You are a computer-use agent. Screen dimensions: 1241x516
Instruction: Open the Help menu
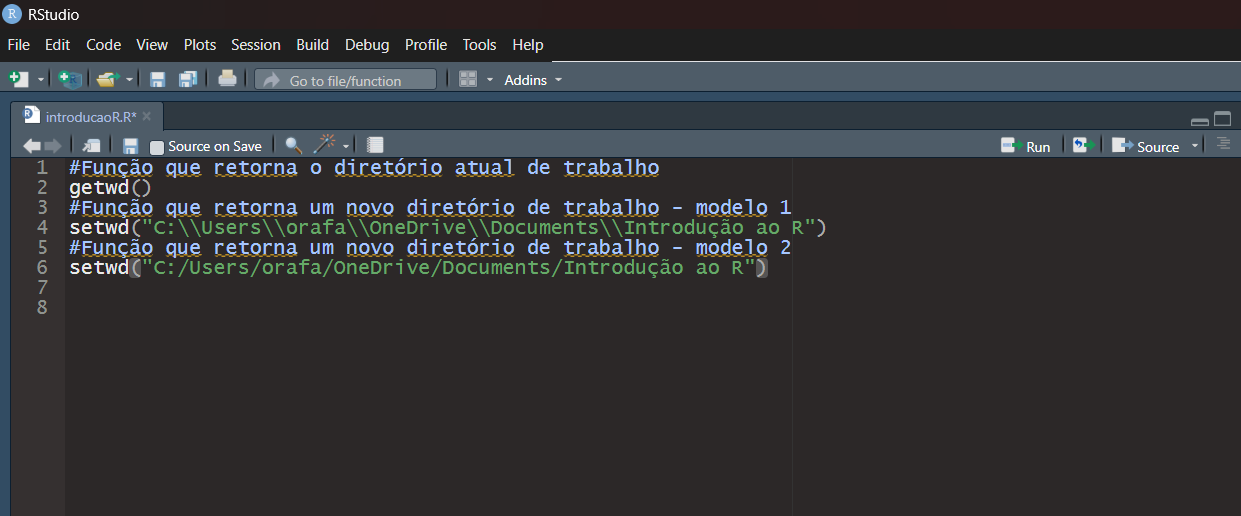527,45
